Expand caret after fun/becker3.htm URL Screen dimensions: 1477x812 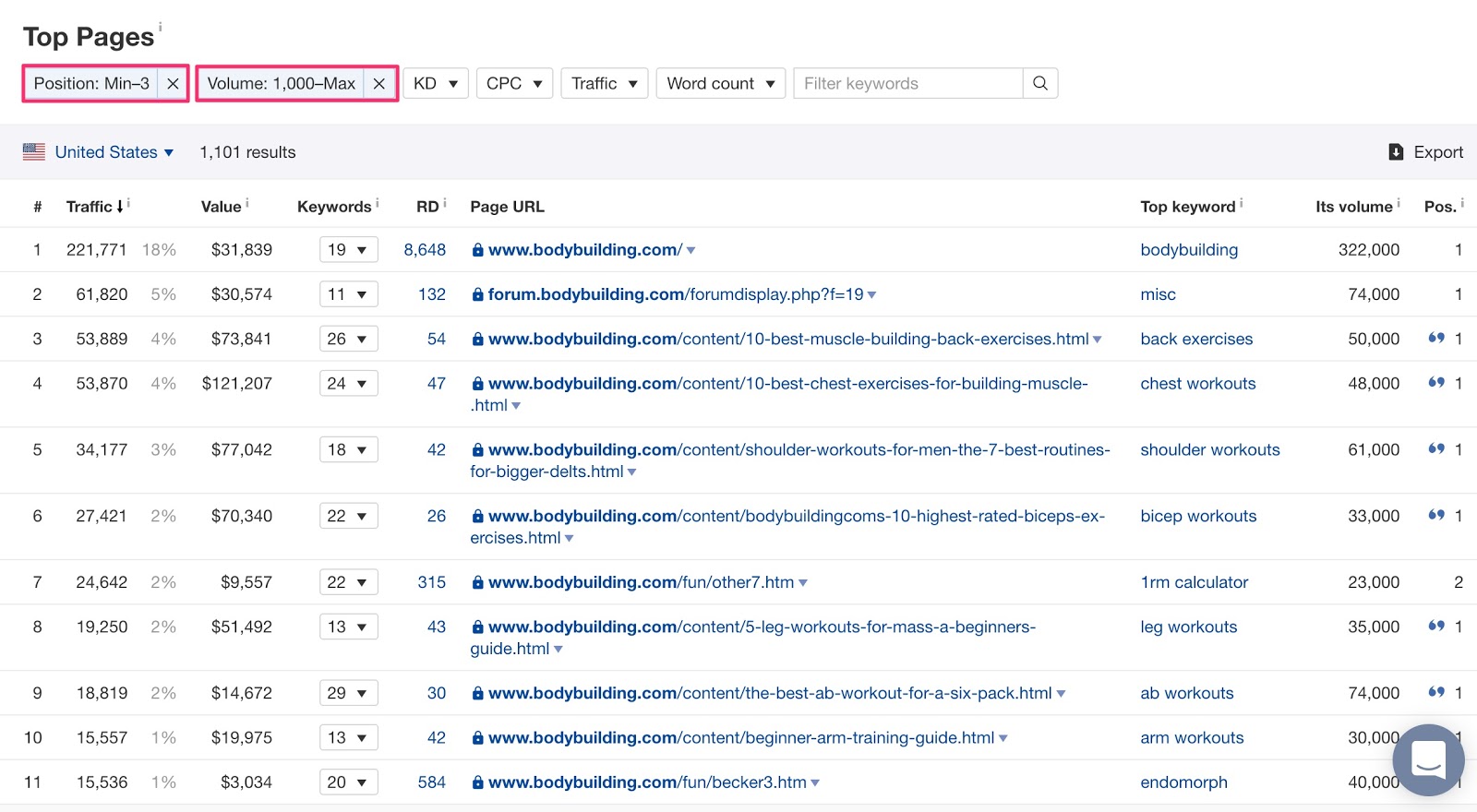click(x=815, y=782)
